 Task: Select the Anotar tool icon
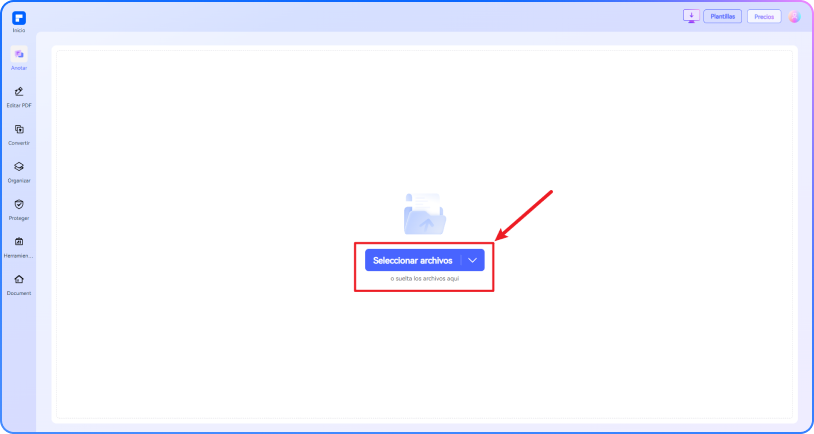[x=19, y=54]
